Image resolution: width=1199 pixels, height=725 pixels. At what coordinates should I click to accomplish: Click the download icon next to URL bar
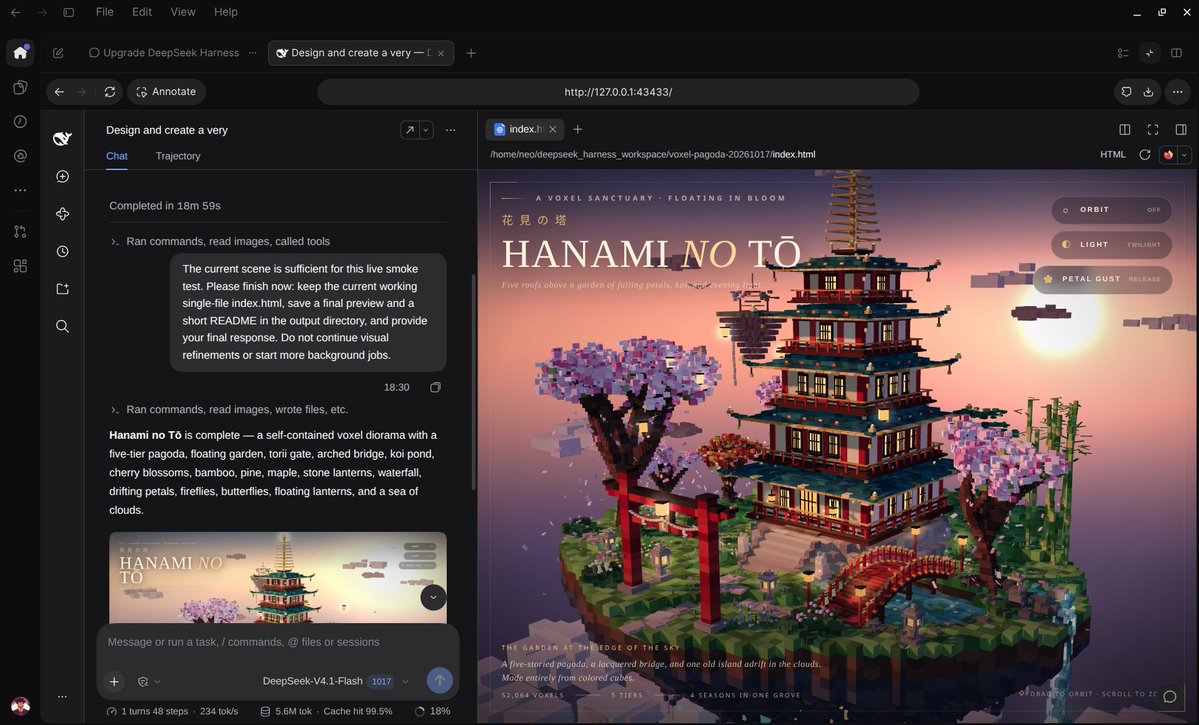(x=1149, y=92)
